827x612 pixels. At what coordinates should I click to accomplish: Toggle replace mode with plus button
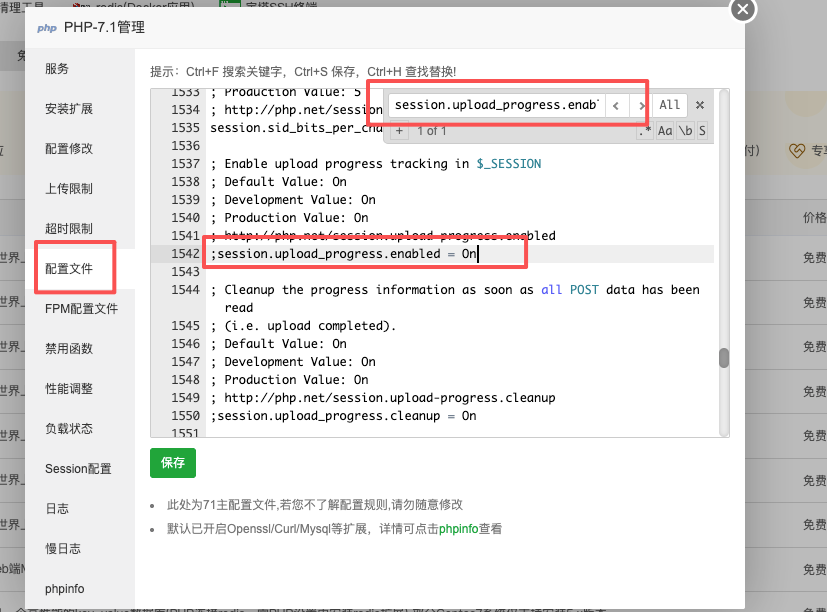click(x=399, y=131)
